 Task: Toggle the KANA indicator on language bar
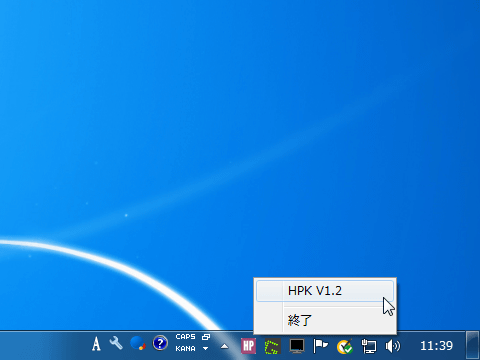coord(186,349)
